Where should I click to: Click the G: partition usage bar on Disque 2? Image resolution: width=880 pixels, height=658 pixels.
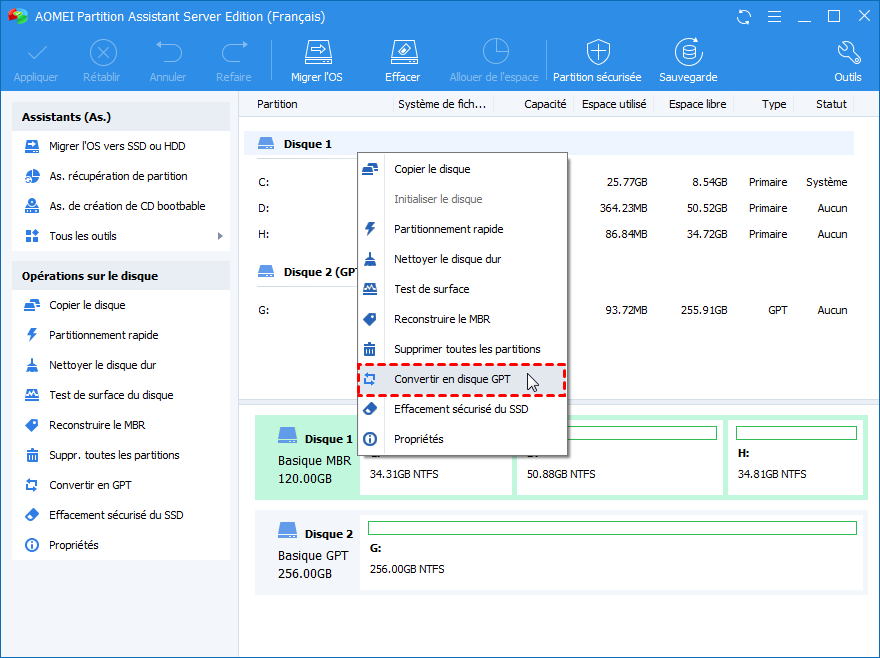tap(612, 528)
